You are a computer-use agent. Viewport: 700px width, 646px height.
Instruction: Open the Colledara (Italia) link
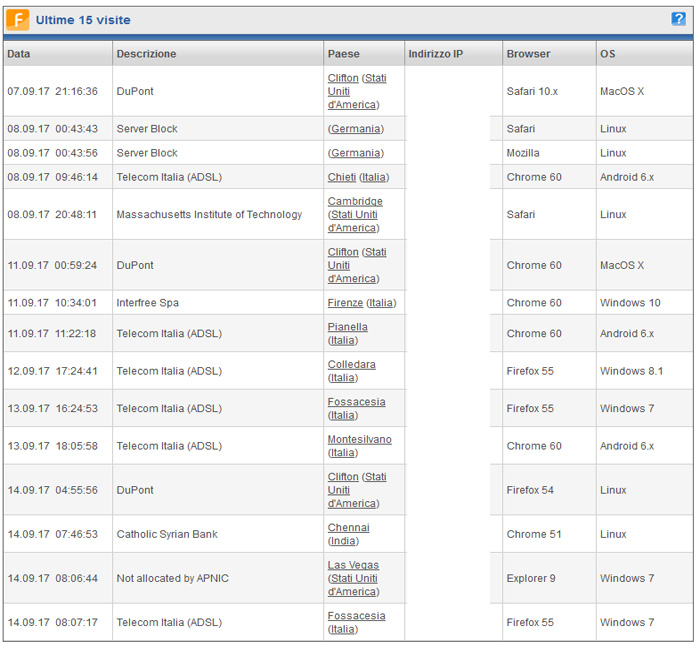(x=351, y=371)
